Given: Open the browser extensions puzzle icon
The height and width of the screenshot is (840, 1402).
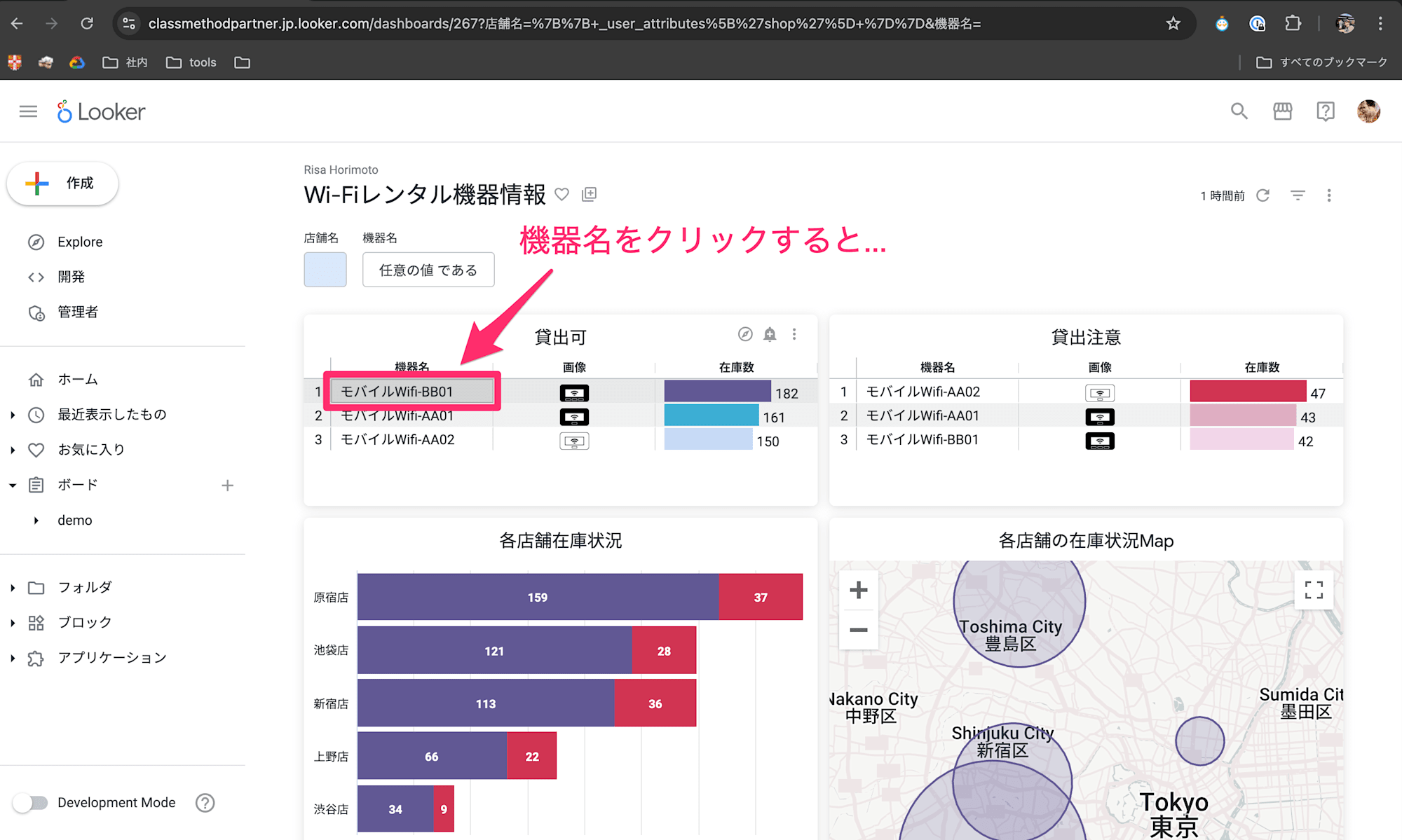Looking at the screenshot, I should [1293, 24].
